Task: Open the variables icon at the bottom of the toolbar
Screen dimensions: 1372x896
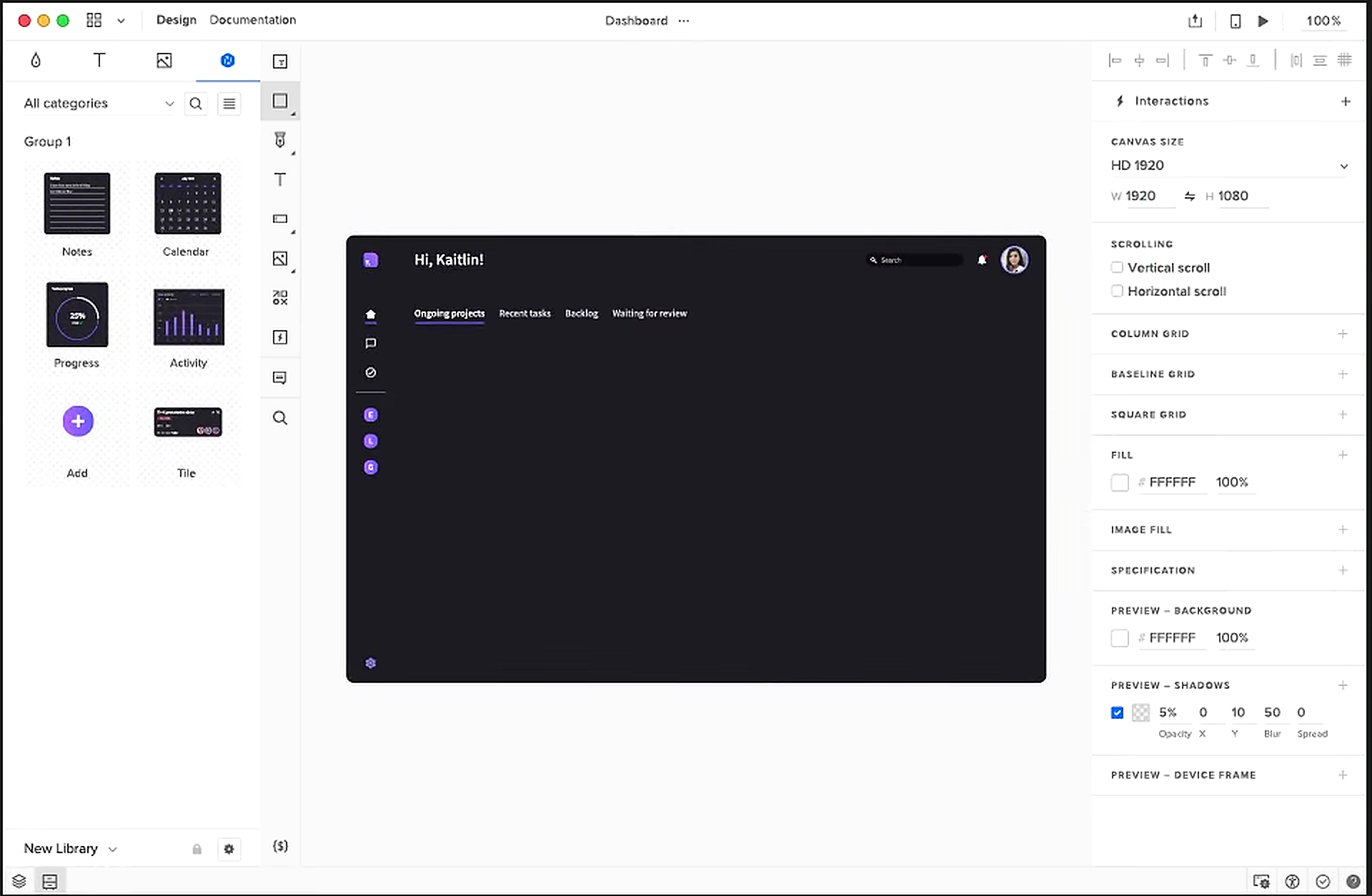Action: pyautogui.click(x=280, y=846)
